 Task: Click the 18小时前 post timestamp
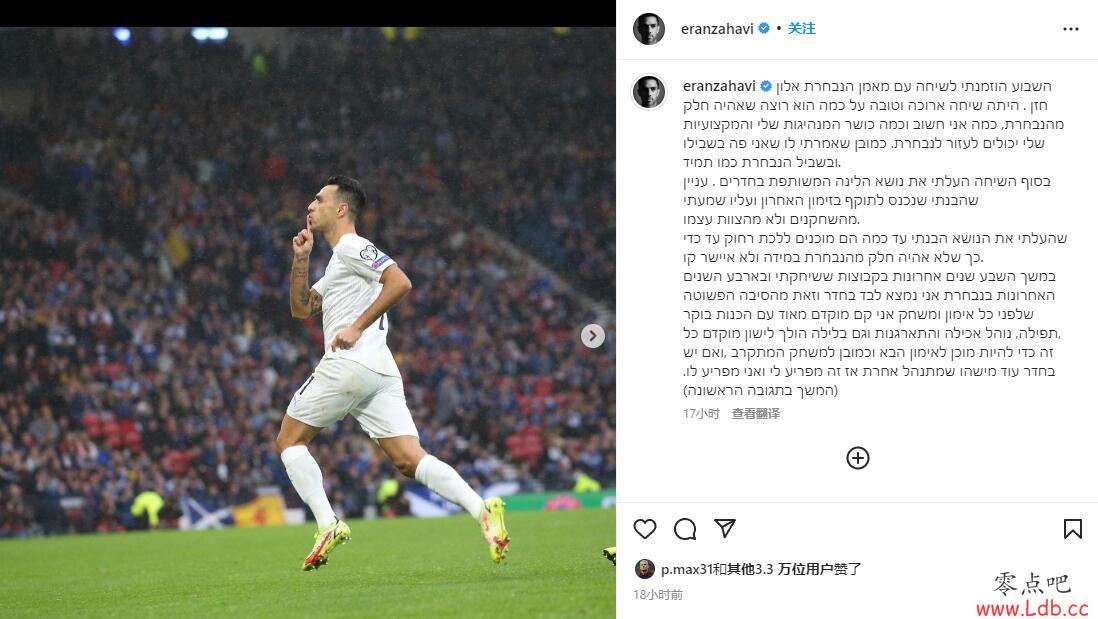(658, 594)
